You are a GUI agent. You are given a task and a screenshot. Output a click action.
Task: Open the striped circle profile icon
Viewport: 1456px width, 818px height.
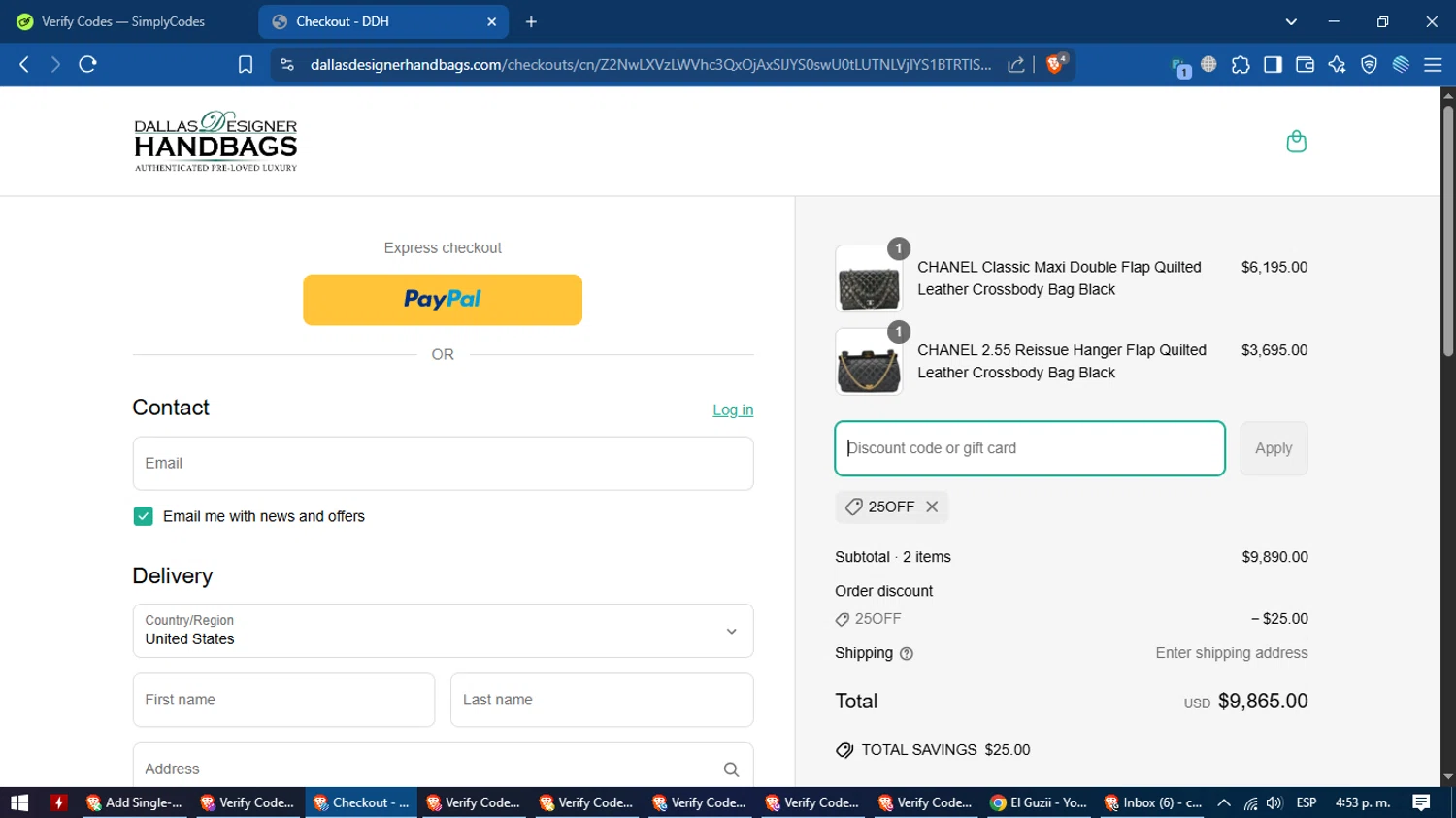pos(1401,64)
